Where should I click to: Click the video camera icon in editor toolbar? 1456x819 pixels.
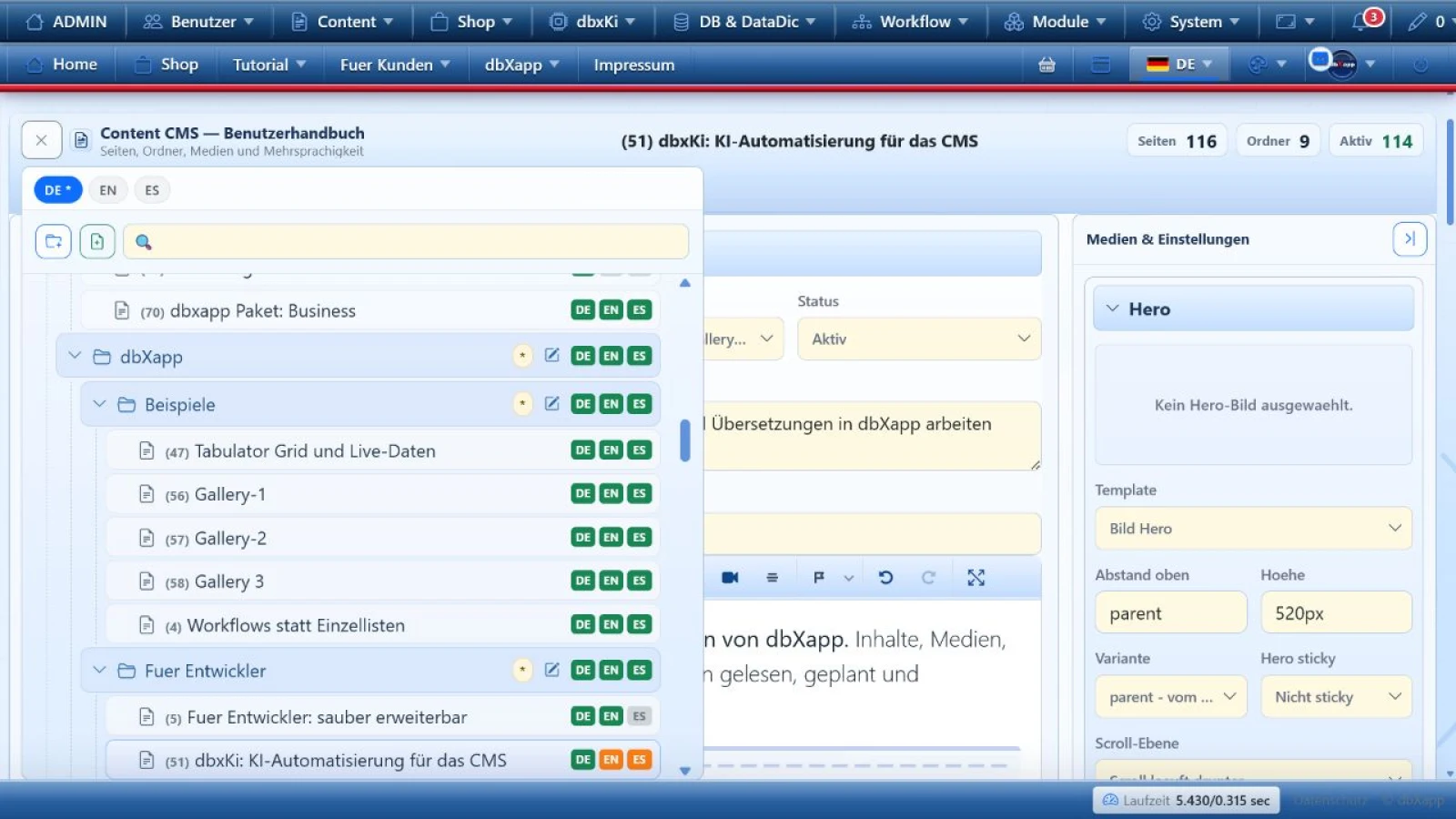click(730, 577)
